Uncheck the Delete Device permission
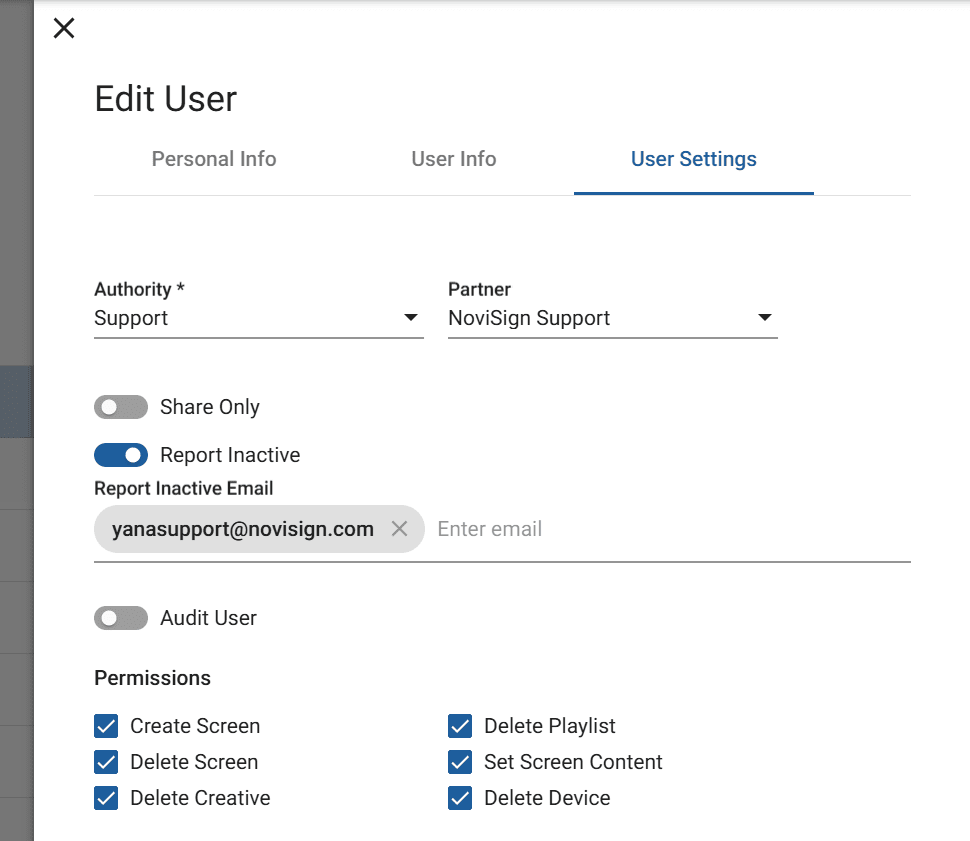Viewport: 970px width, 841px height. tap(460, 798)
